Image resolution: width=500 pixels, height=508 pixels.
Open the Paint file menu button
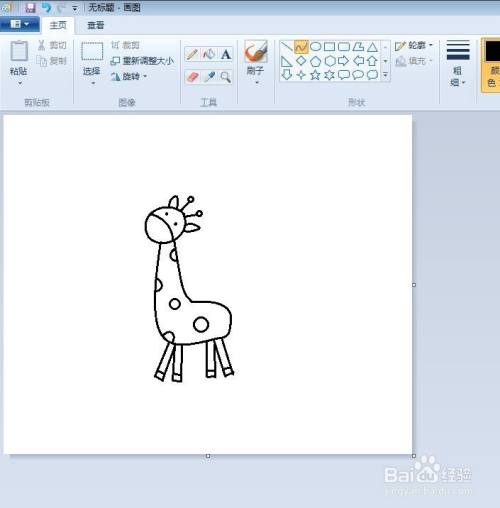point(19,24)
